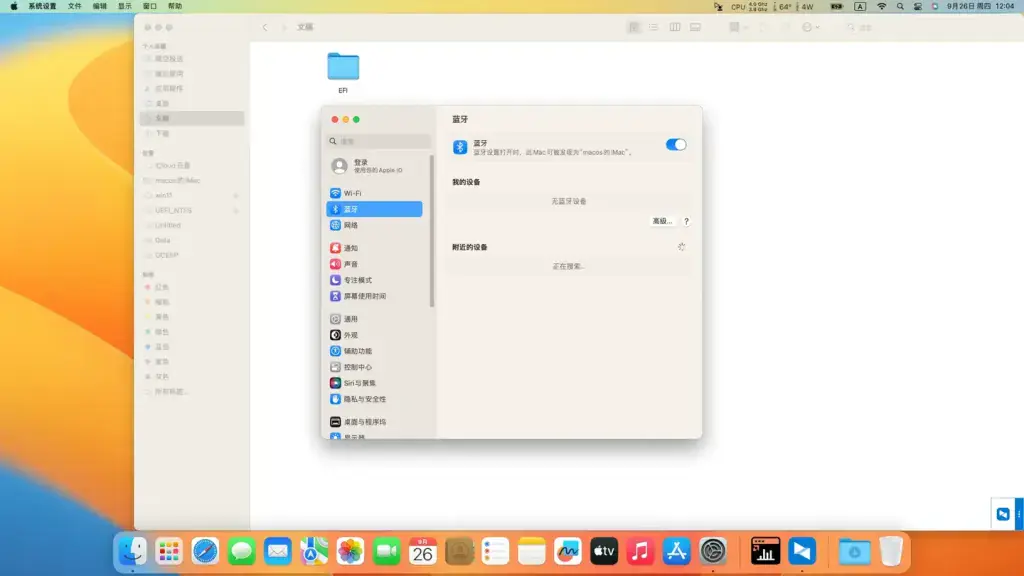Screen dimensions: 1024x576
Task: Click the 高级 advanced button
Action: point(662,221)
